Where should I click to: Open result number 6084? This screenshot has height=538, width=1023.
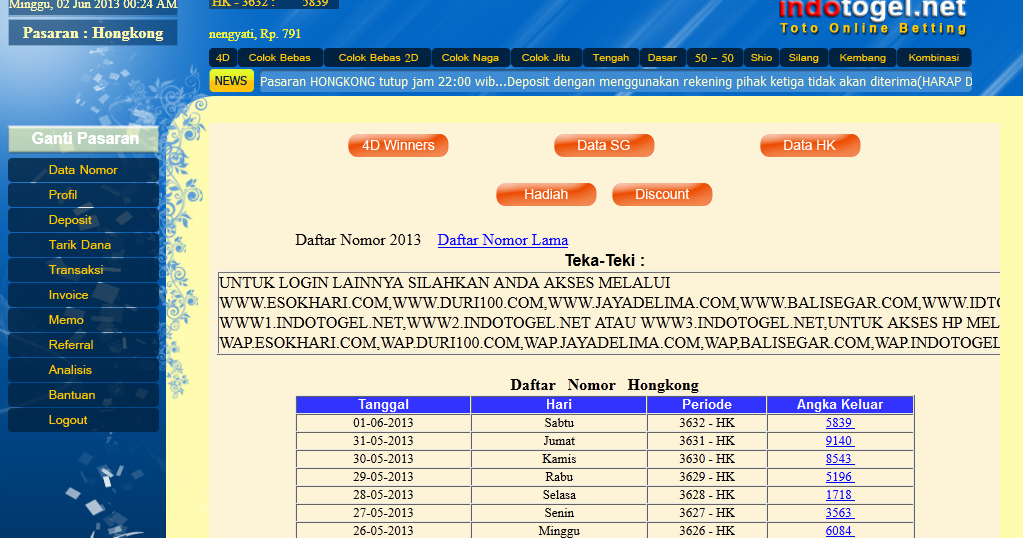click(840, 531)
